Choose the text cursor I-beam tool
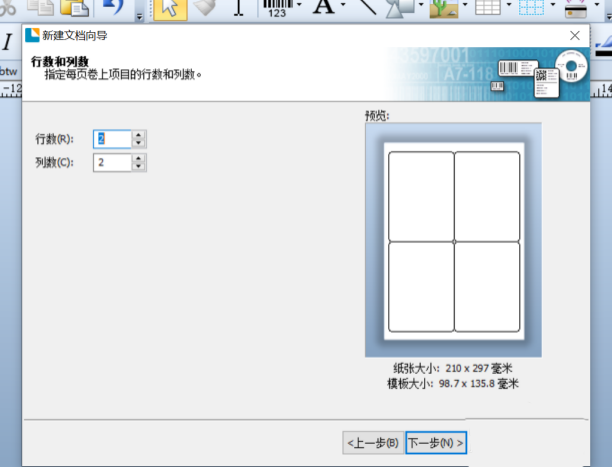This screenshot has width=612, height=467. pos(238,8)
